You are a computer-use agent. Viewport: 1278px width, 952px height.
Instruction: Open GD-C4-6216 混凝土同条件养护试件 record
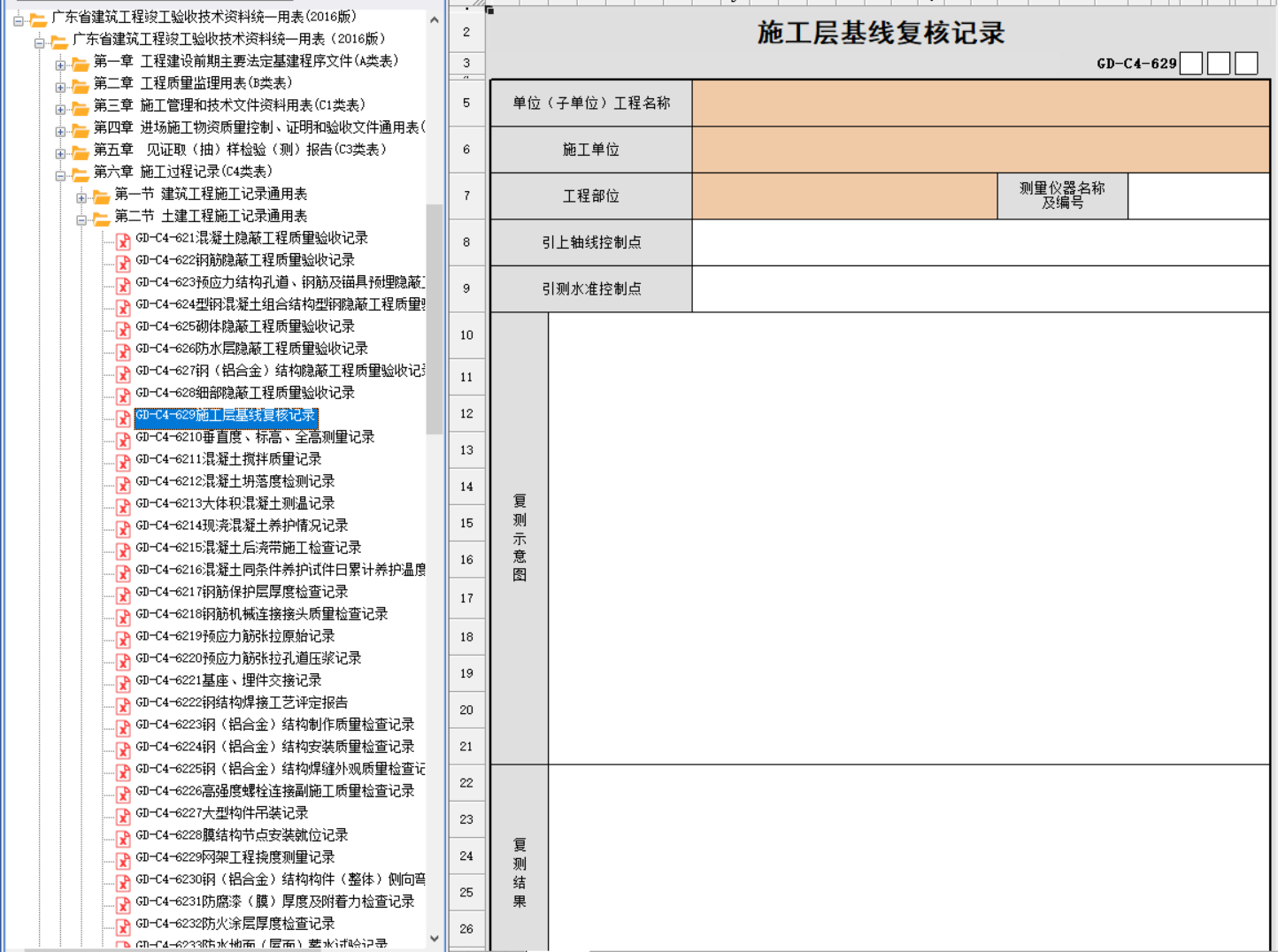pyautogui.click(x=281, y=570)
